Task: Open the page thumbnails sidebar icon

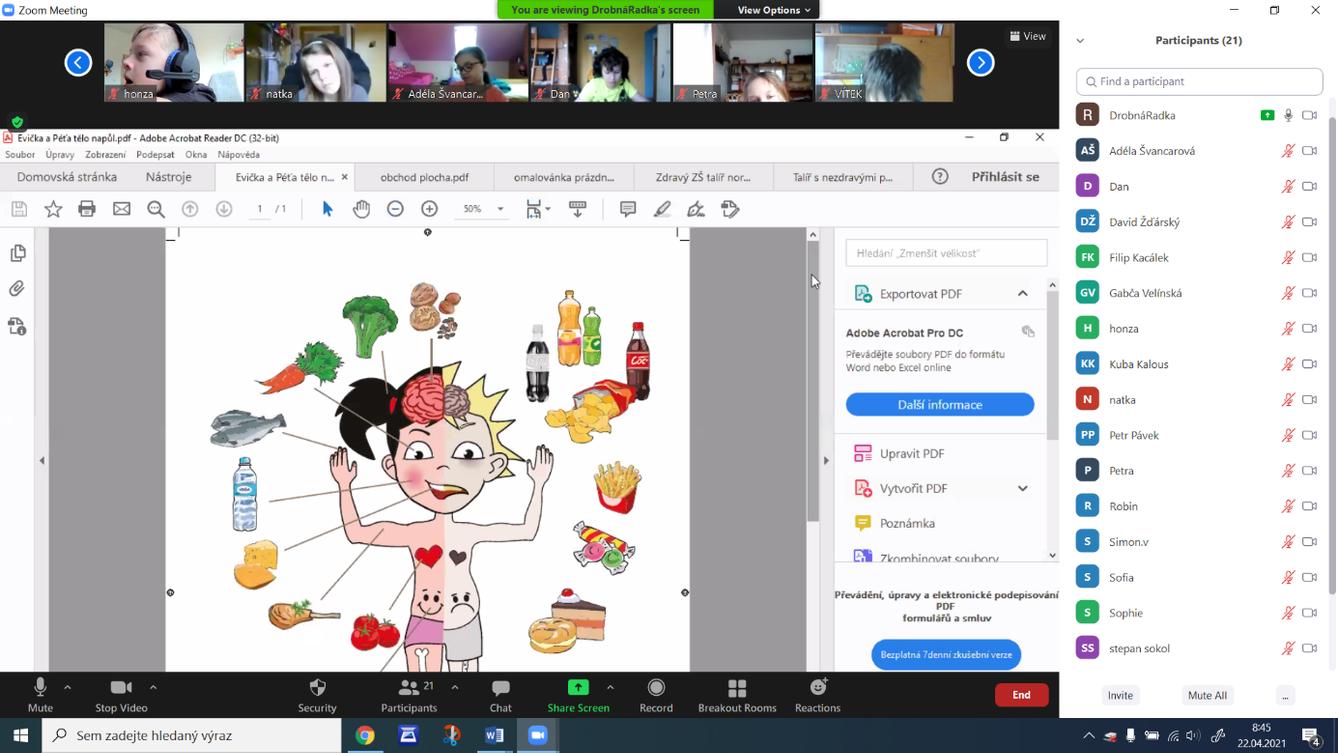Action: [x=18, y=254]
